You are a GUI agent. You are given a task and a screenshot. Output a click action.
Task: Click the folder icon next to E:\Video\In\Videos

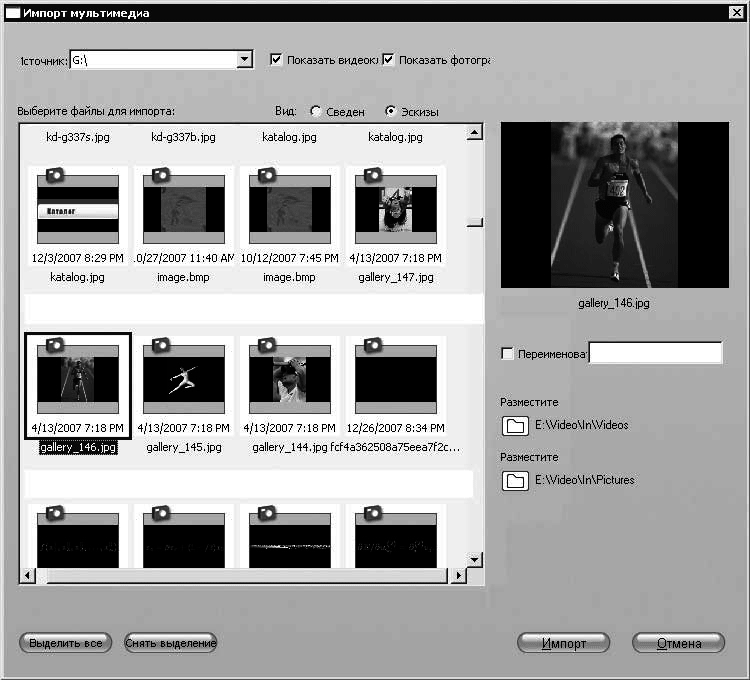click(x=515, y=426)
